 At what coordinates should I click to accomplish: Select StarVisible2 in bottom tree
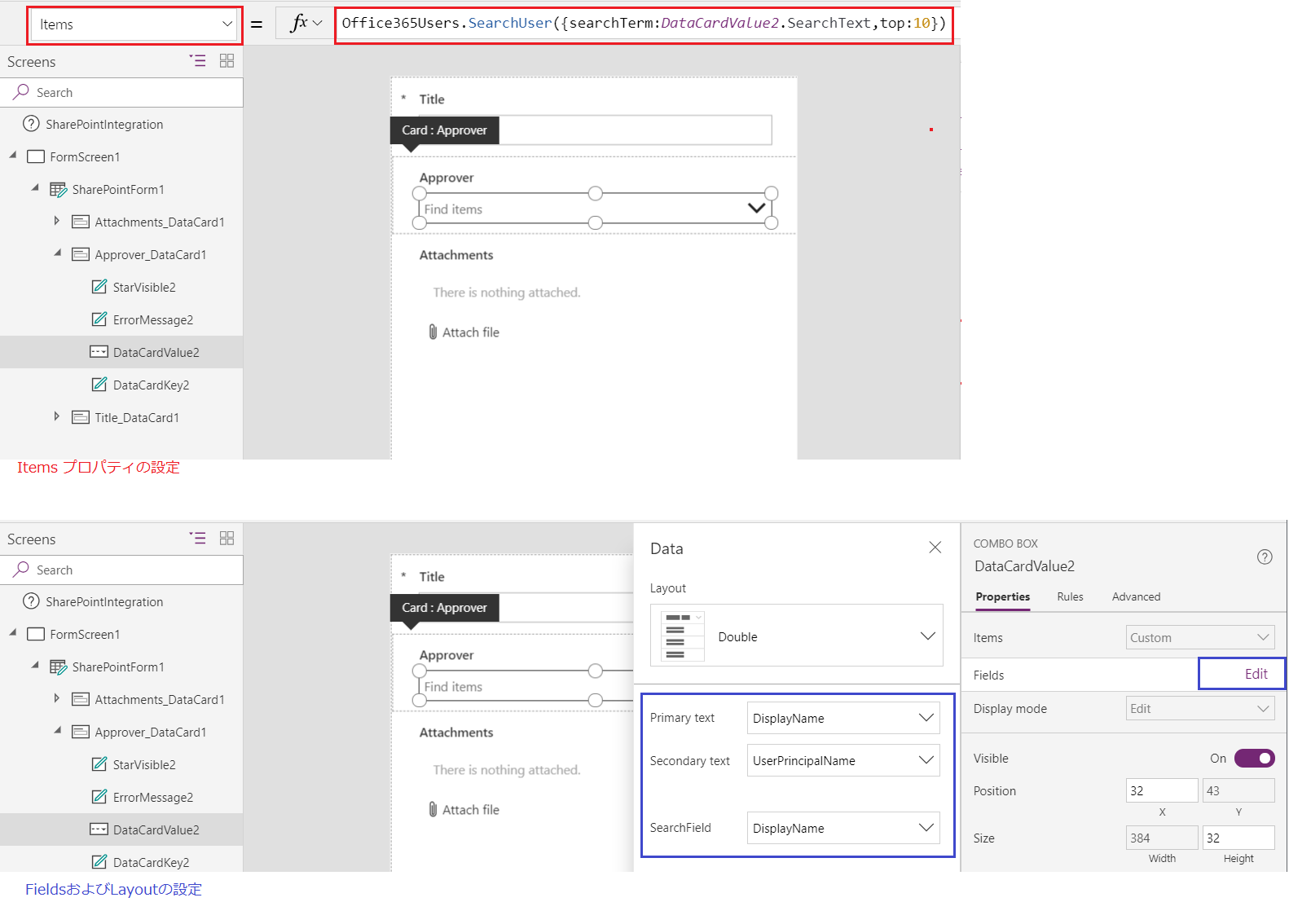144,765
